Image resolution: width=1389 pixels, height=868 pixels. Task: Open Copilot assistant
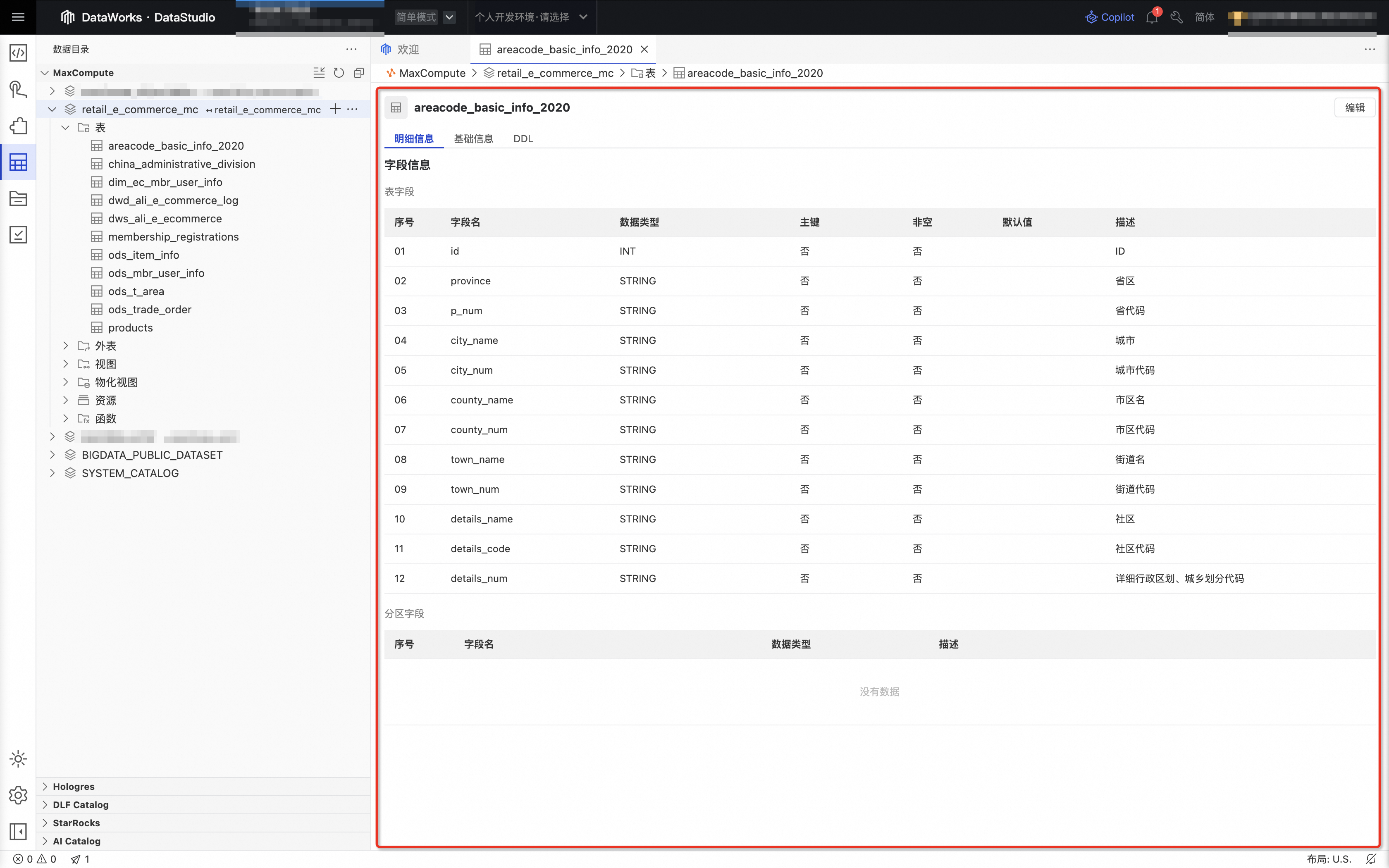(1110, 17)
